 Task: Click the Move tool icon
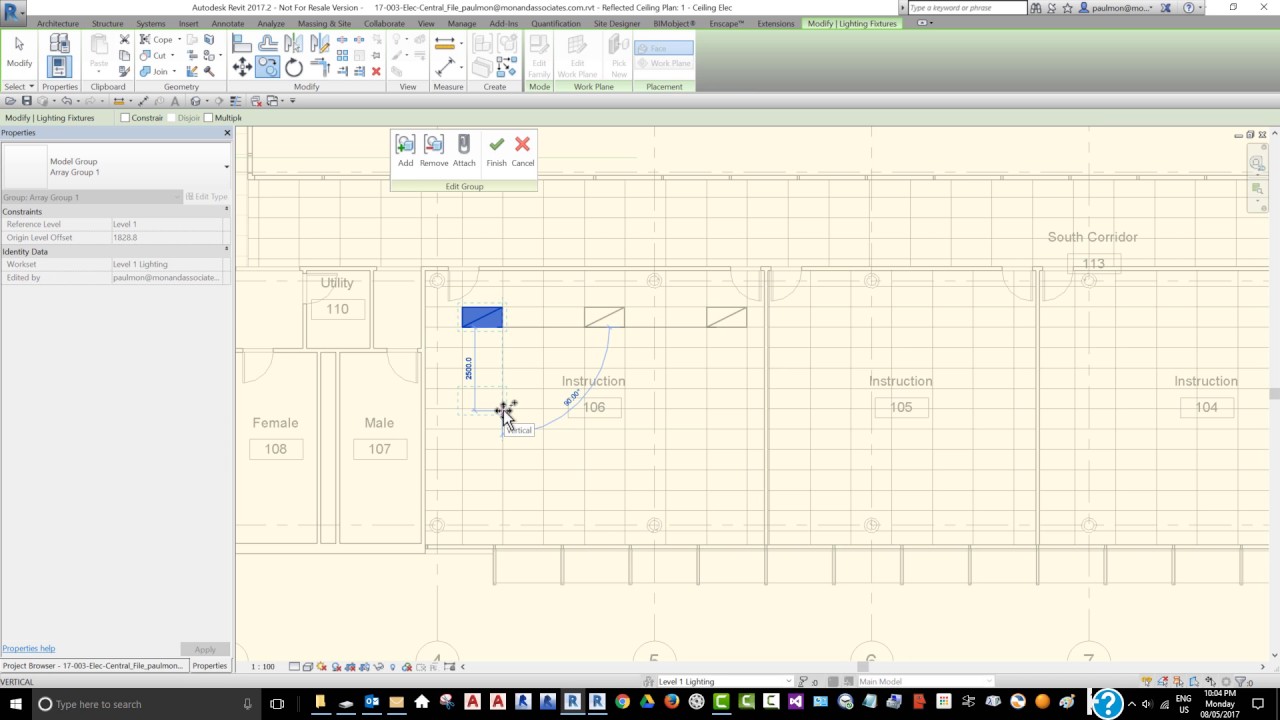pos(242,68)
